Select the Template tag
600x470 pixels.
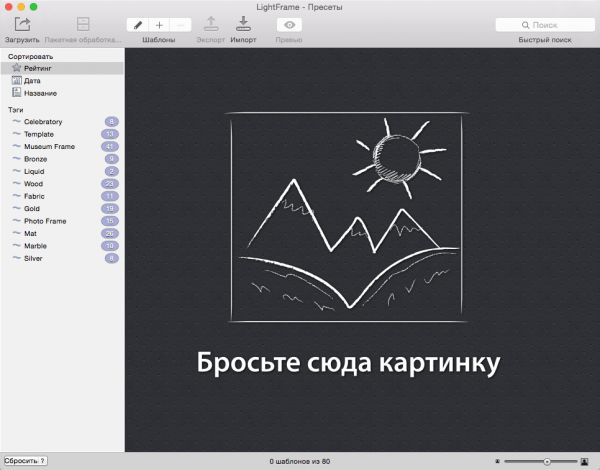[x=62, y=134]
